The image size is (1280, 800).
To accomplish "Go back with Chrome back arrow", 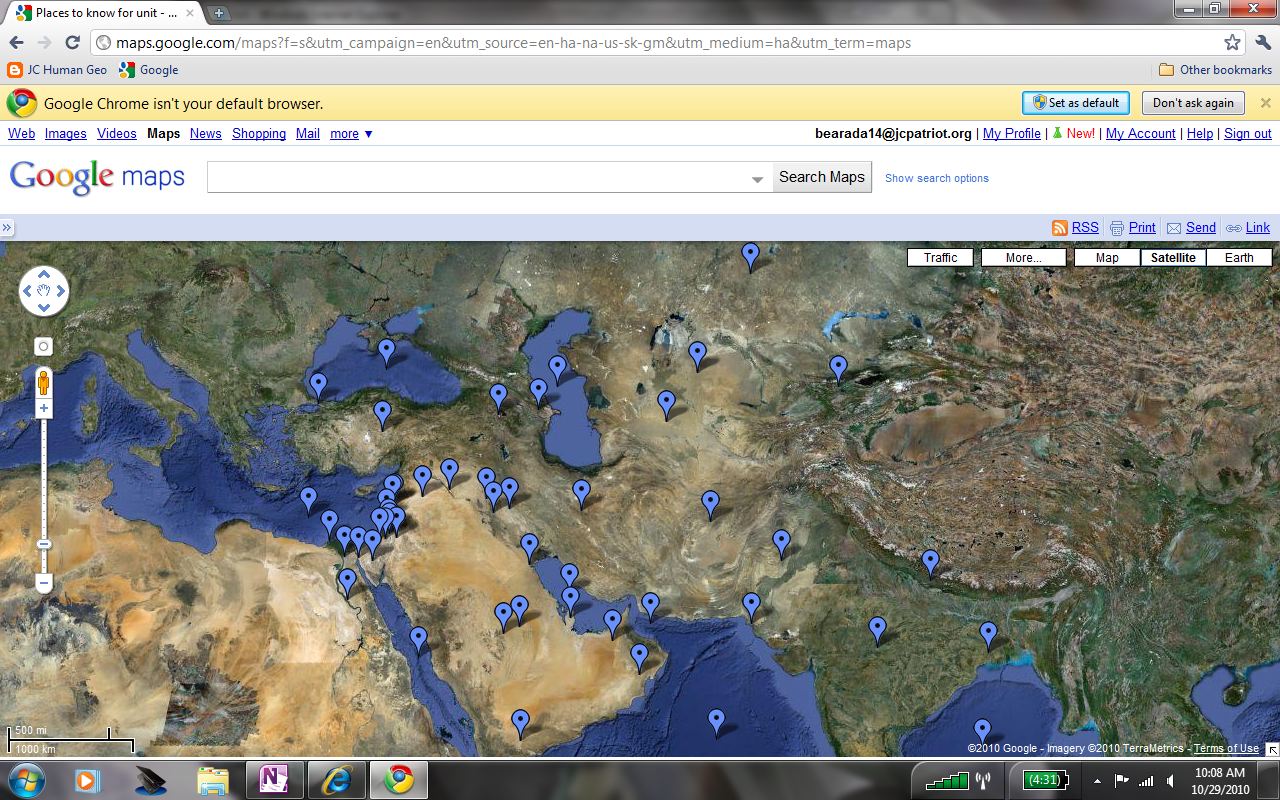I will 16,43.
